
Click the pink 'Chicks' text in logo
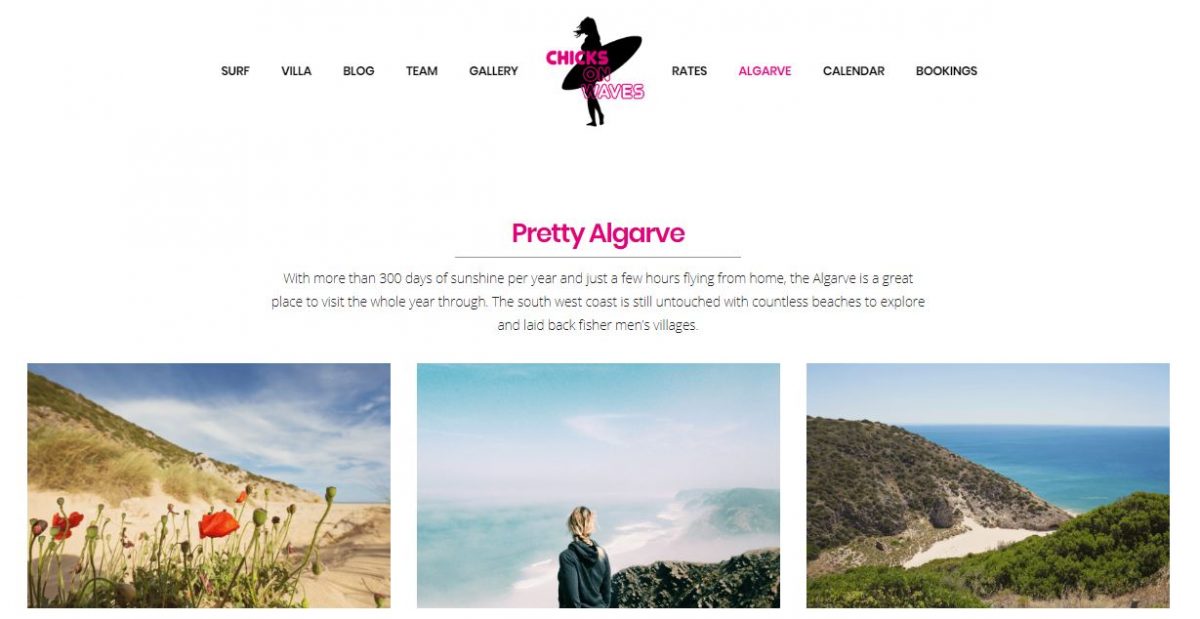coord(577,58)
